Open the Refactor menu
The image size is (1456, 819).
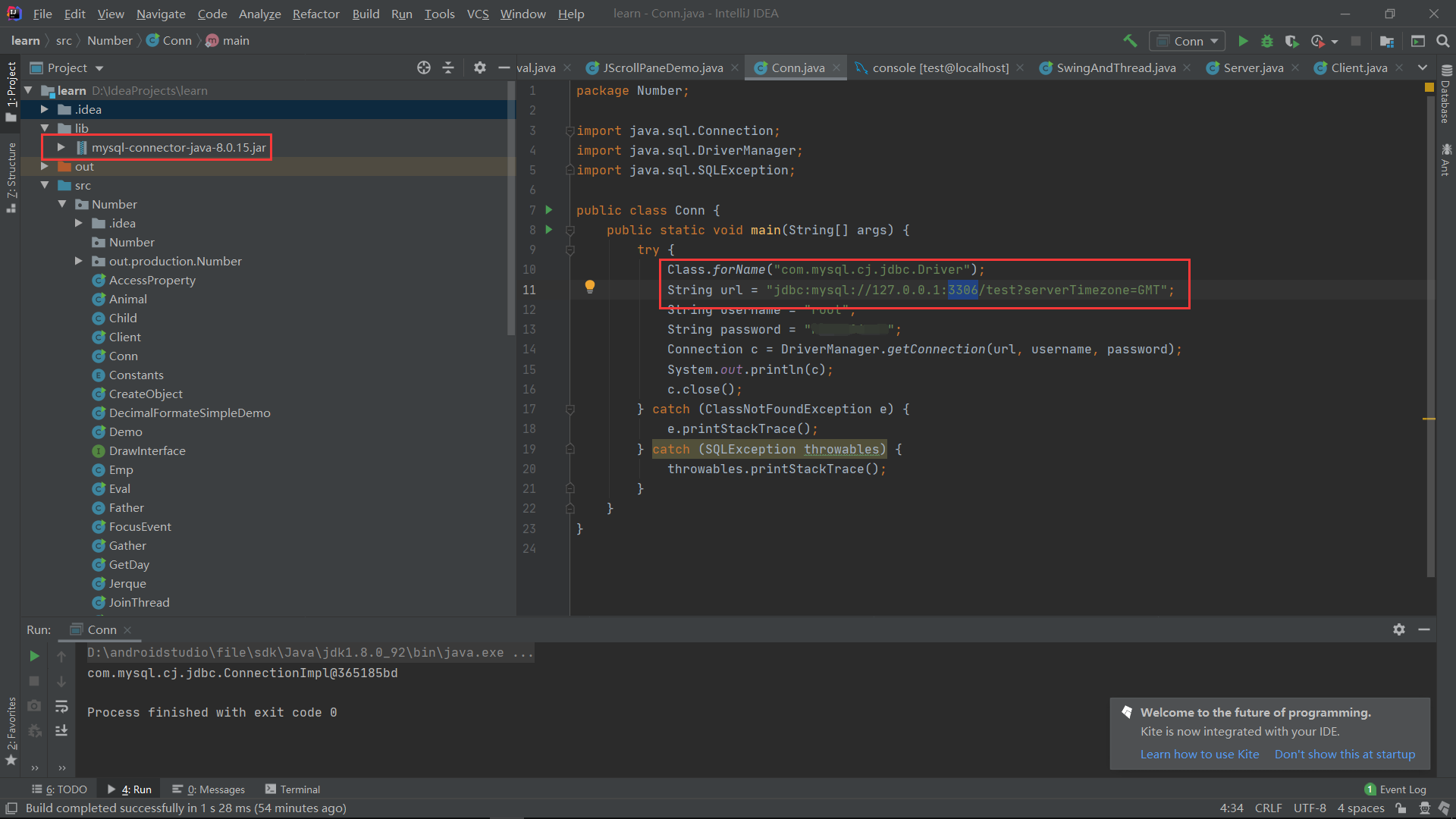(316, 14)
